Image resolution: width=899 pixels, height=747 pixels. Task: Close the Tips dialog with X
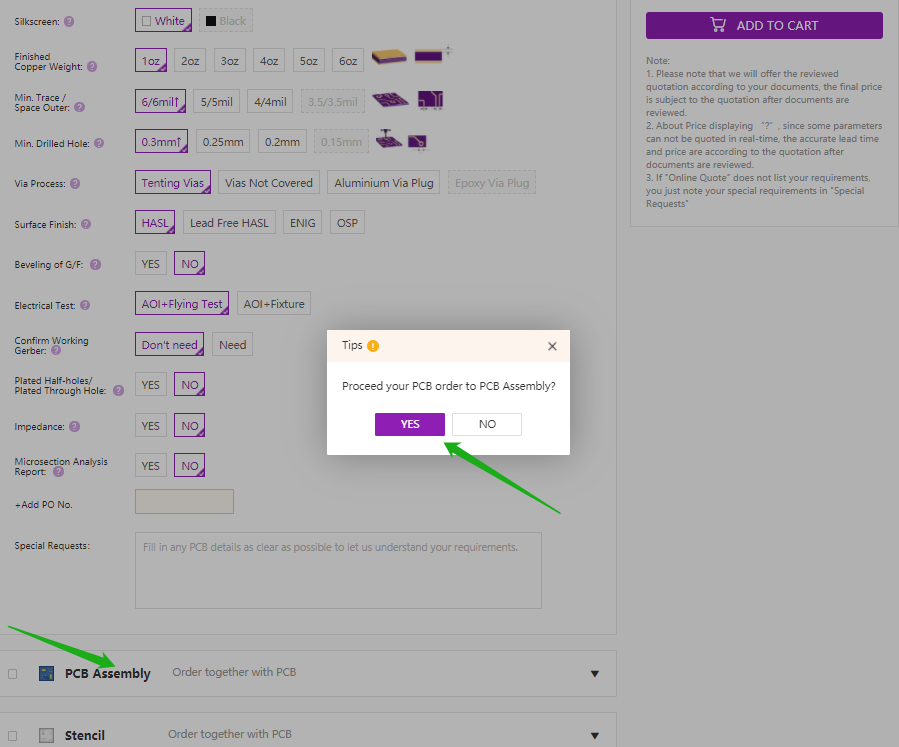coord(552,346)
